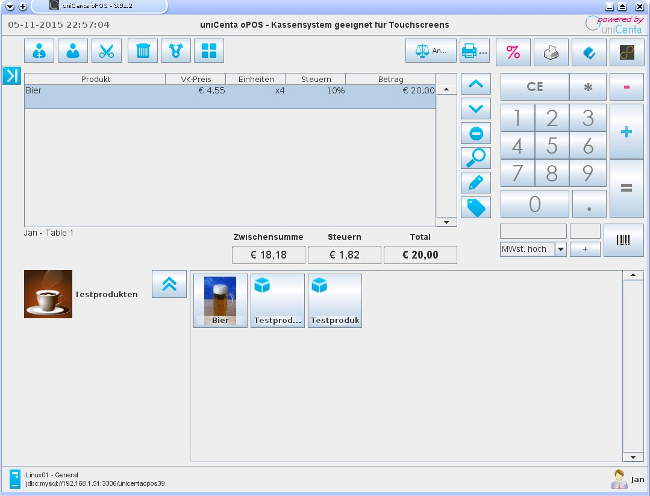650x496 pixels.
Task: Click the split receipt scissors icon
Action: 106,51
